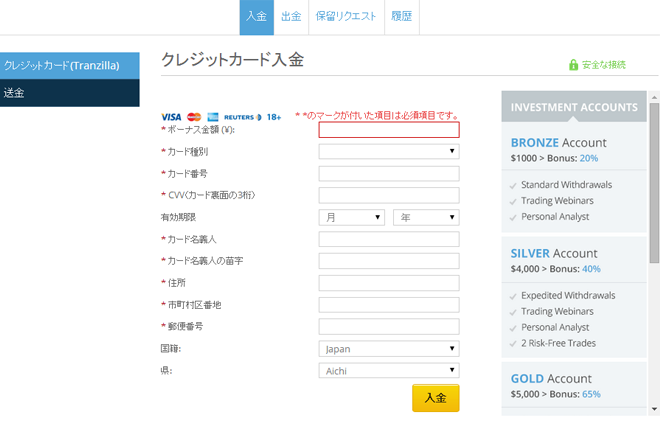Select クレジットカード(Tranzilla) in the sidebar
Image resolution: width=660 pixels, height=432 pixels.
70,66
